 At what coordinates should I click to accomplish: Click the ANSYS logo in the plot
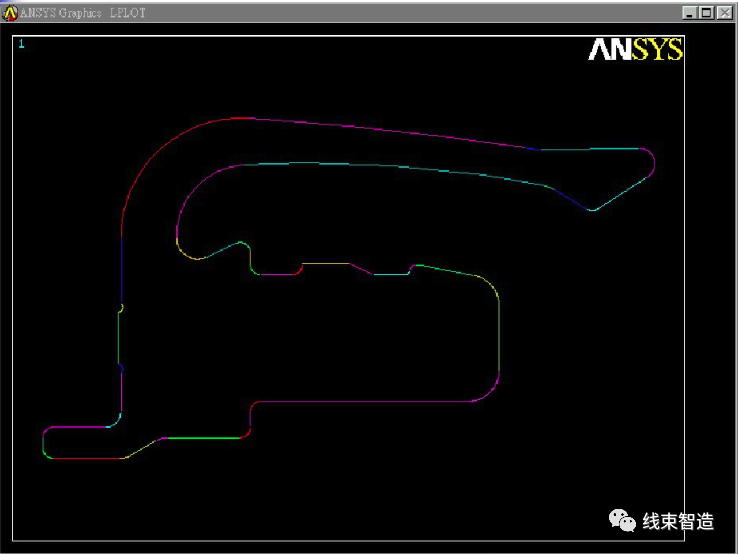[635, 49]
